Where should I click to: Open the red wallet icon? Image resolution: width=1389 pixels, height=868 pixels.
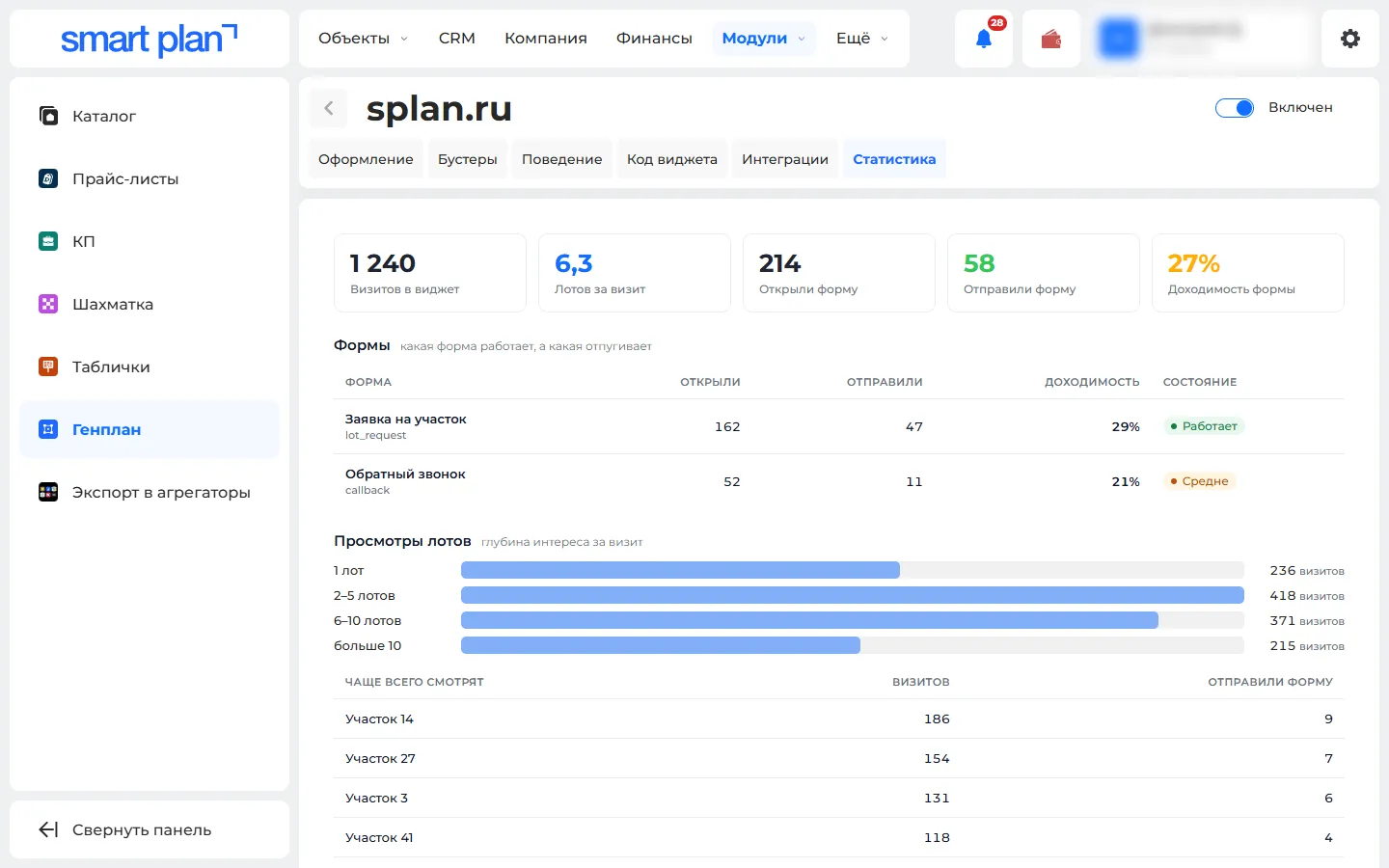click(1051, 39)
